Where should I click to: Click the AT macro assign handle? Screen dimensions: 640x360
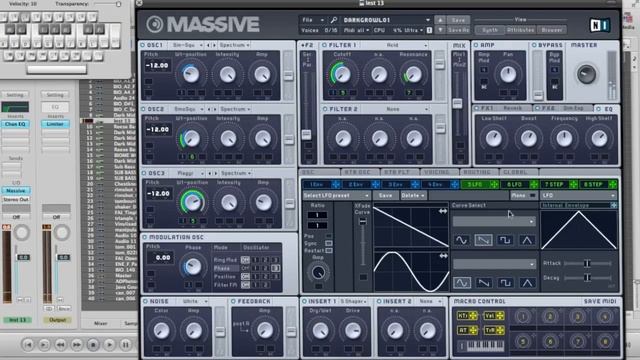[x=473, y=330]
